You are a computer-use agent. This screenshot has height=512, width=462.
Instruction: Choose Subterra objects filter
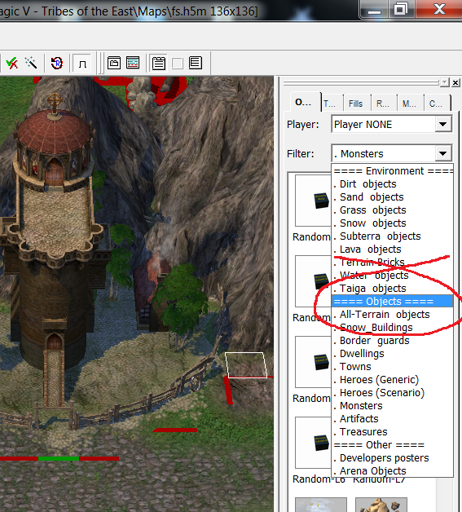(x=392, y=236)
